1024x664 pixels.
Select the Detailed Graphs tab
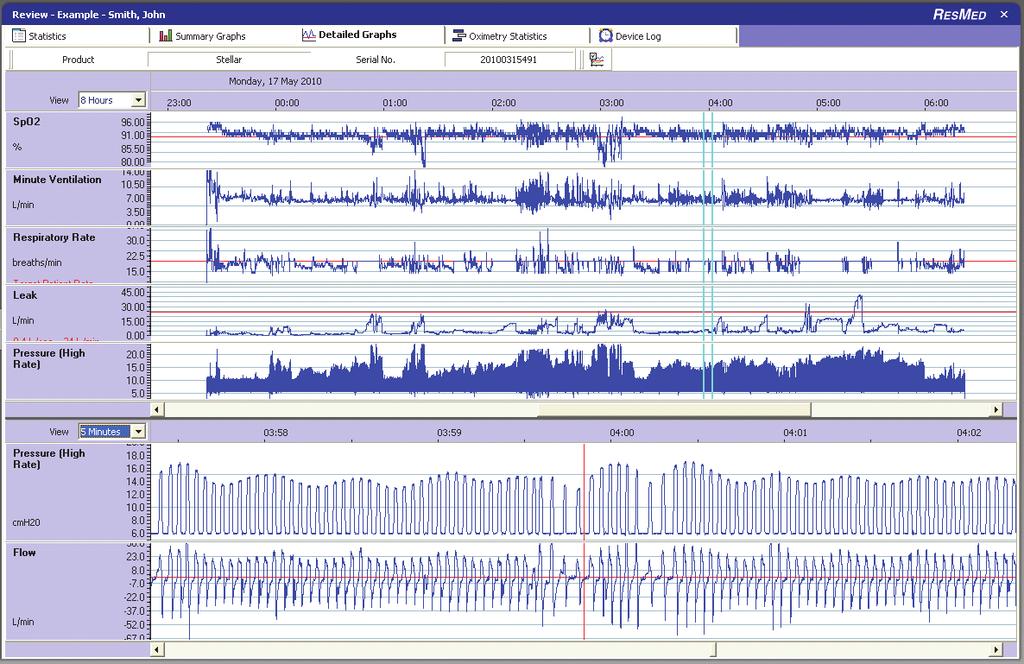(371, 35)
